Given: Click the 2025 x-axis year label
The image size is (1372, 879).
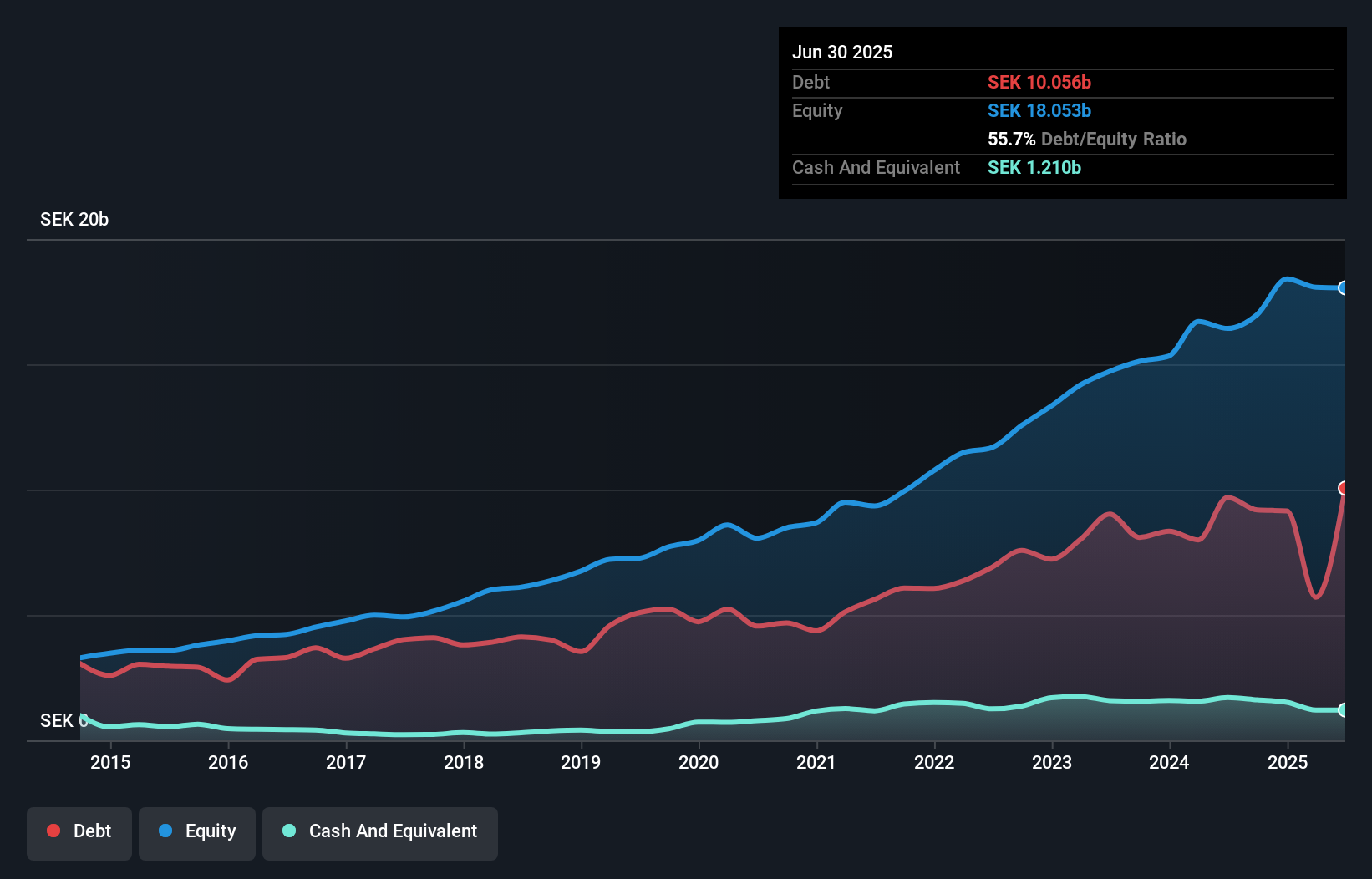Looking at the screenshot, I should (x=1288, y=762).
